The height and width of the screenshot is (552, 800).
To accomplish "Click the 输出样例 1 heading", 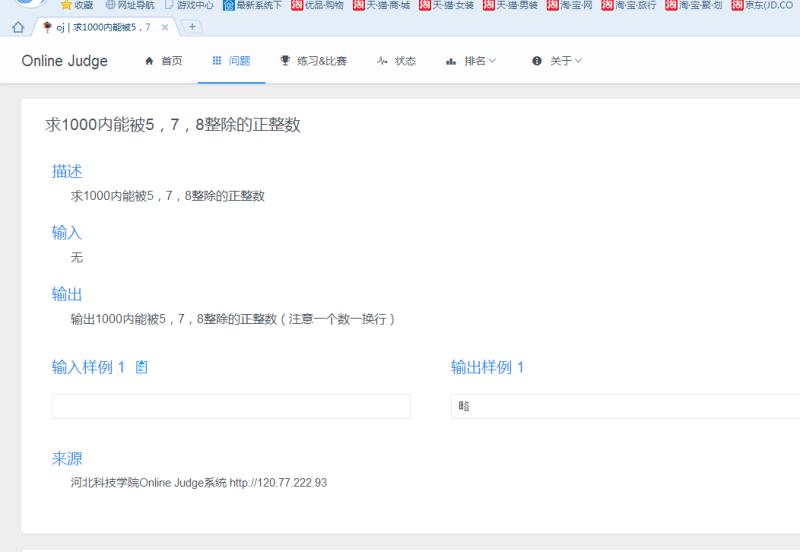I will click(487, 367).
